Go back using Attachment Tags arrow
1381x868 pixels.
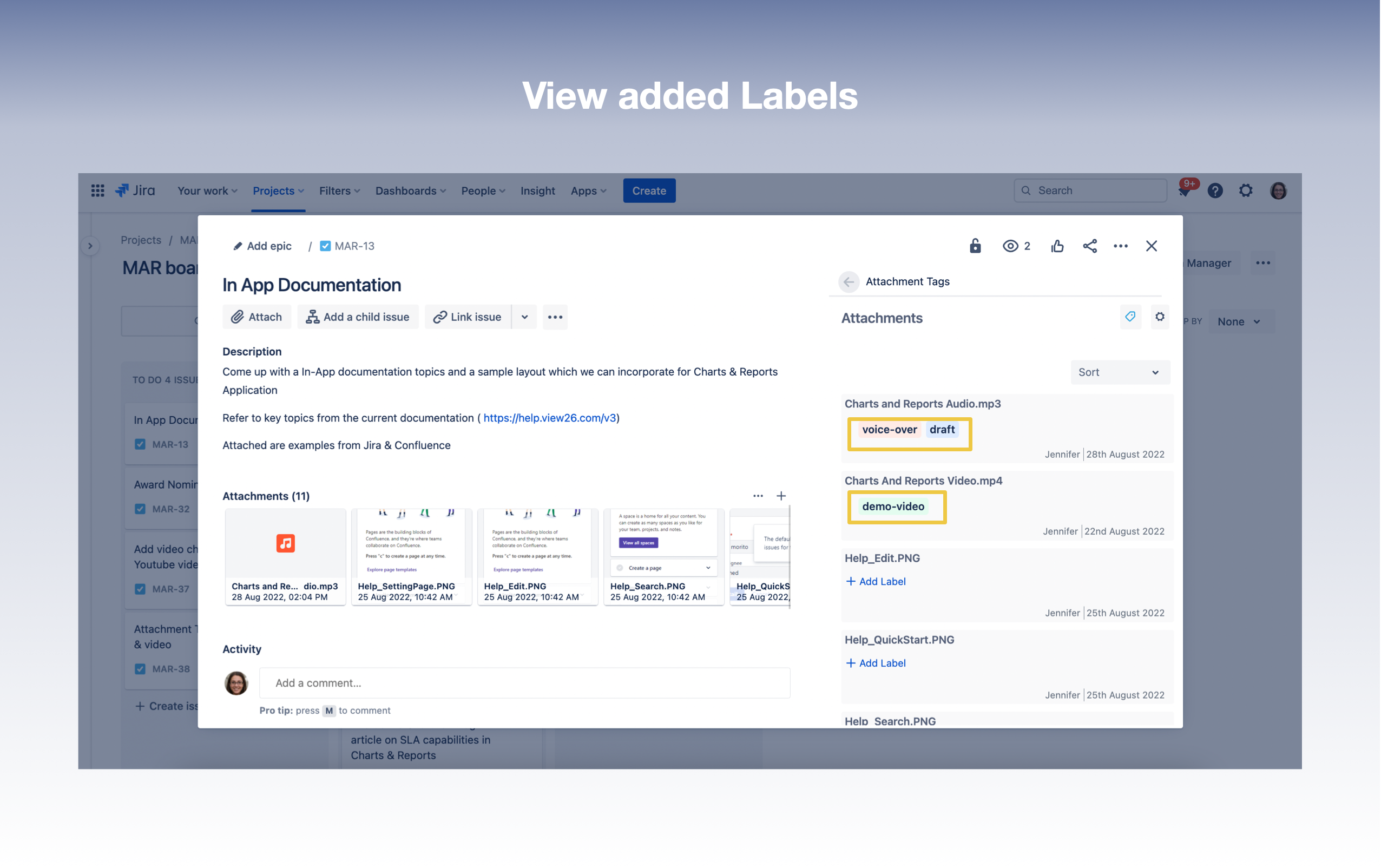tap(848, 282)
